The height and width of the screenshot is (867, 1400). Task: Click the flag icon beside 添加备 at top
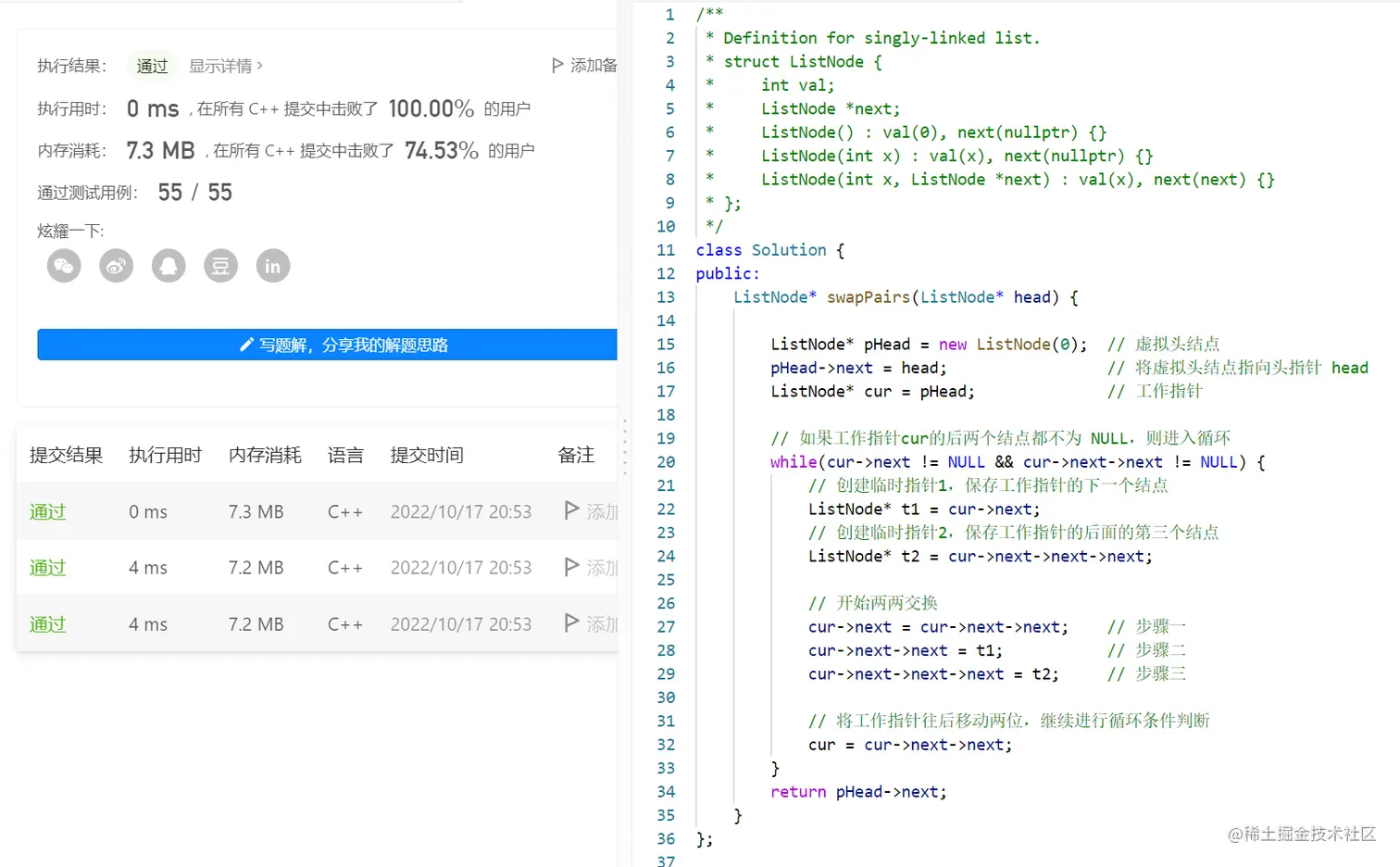[x=557, y=65]
